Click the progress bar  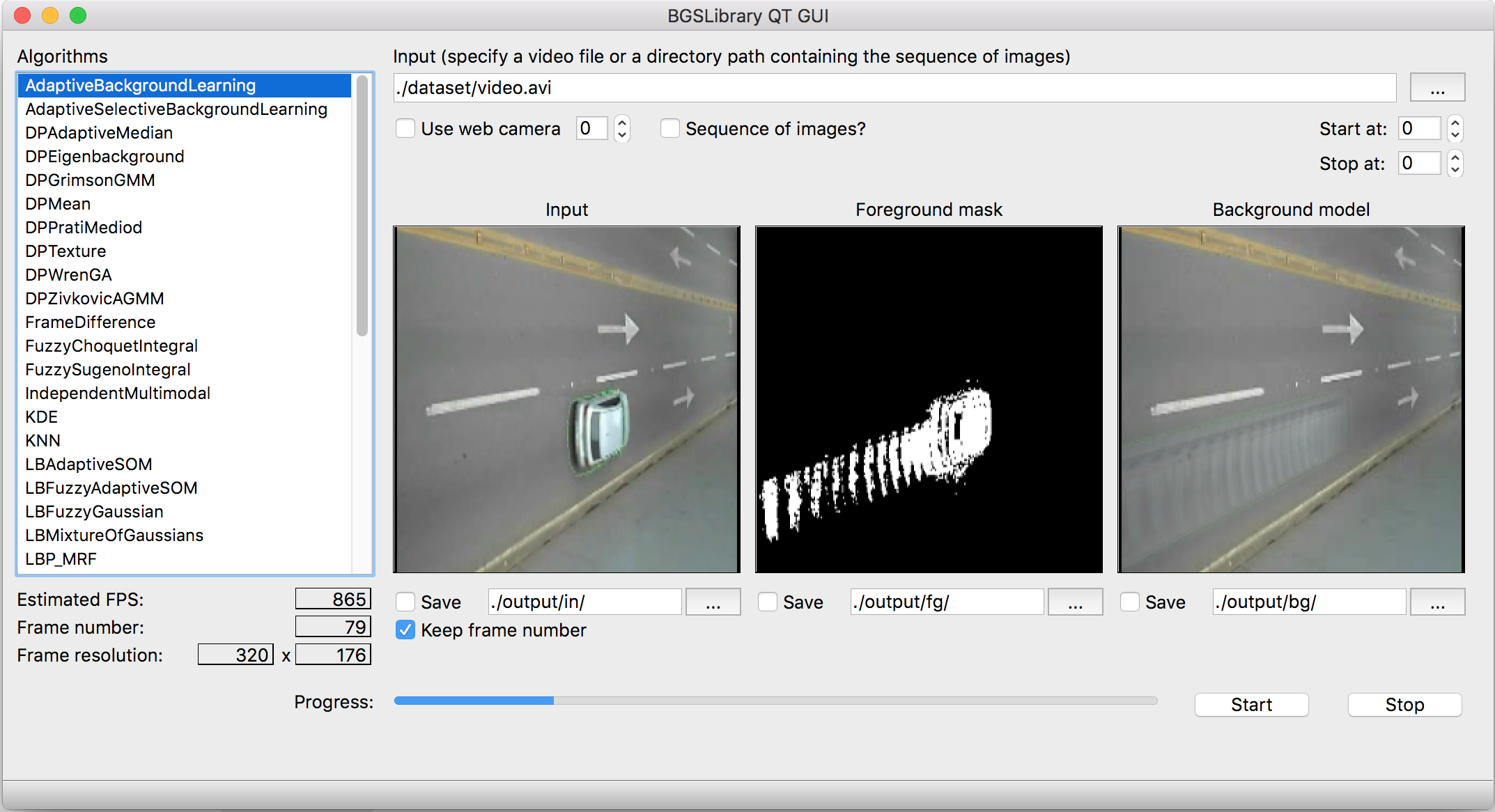pos(775,701)
